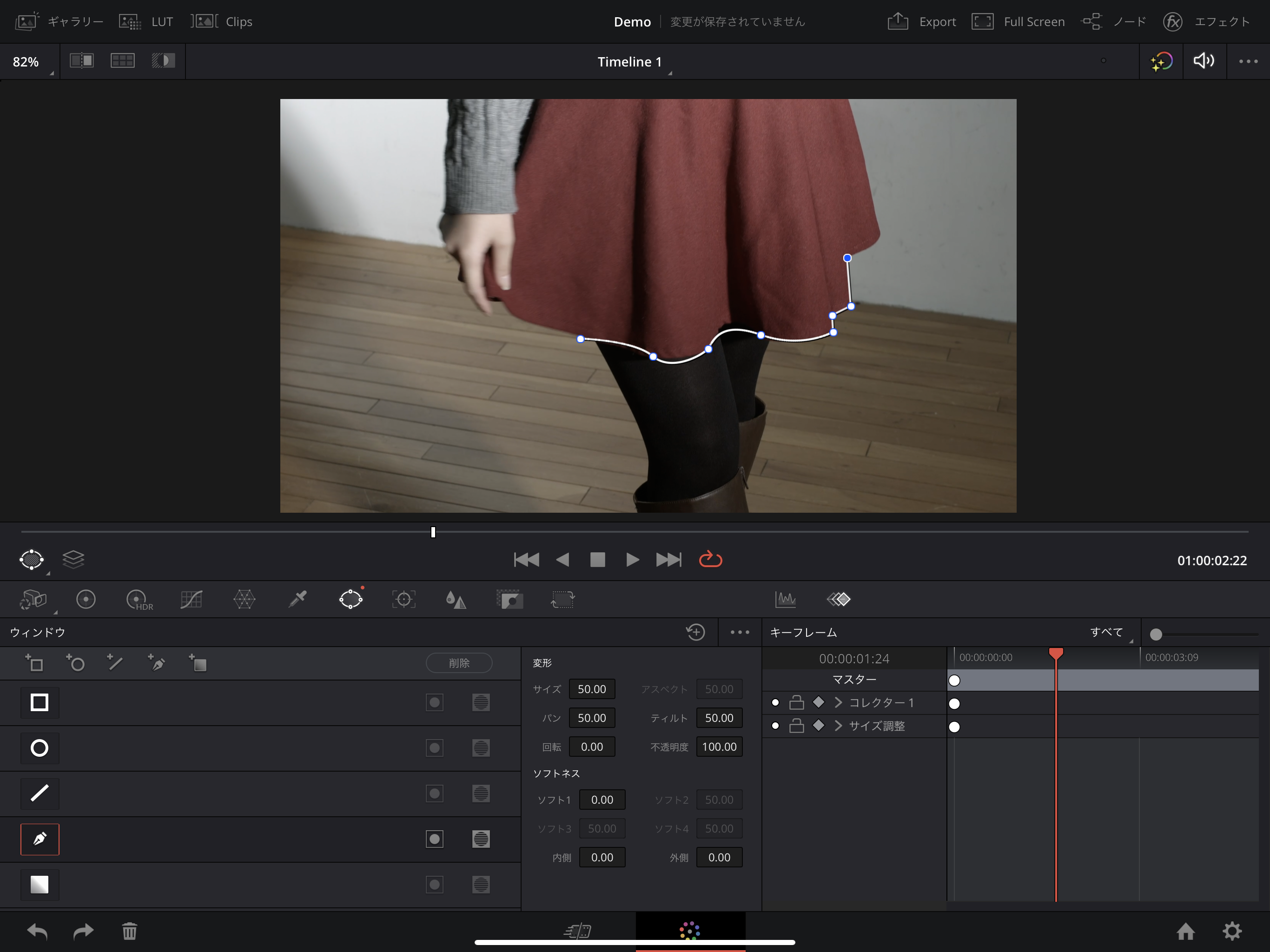Screen dimensions: 1270x952
Task: Open the Blur and Sharpen palette
Action: [x=456, y=600]
